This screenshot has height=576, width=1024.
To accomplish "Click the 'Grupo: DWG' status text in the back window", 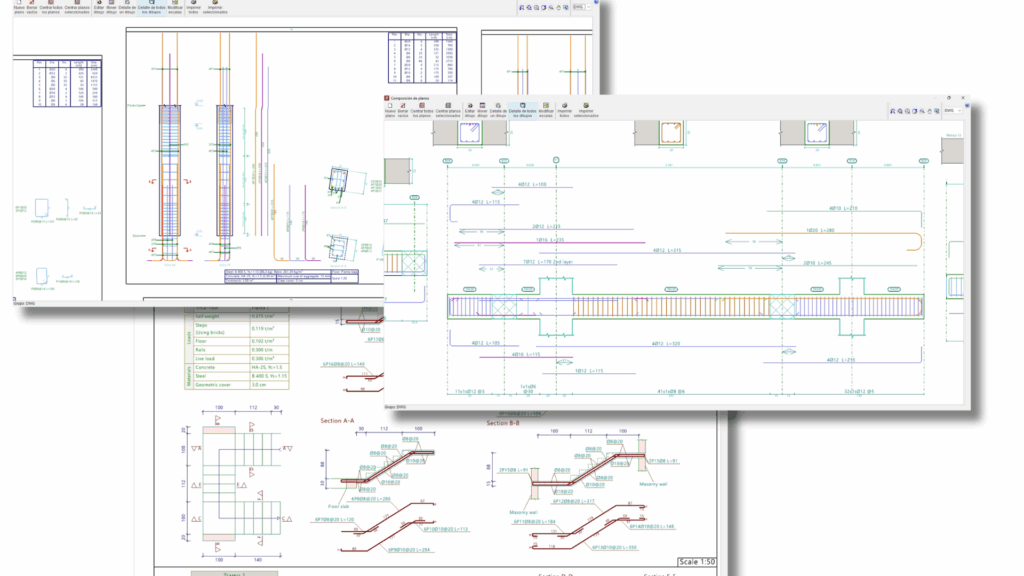I will (x=24, y=304).
